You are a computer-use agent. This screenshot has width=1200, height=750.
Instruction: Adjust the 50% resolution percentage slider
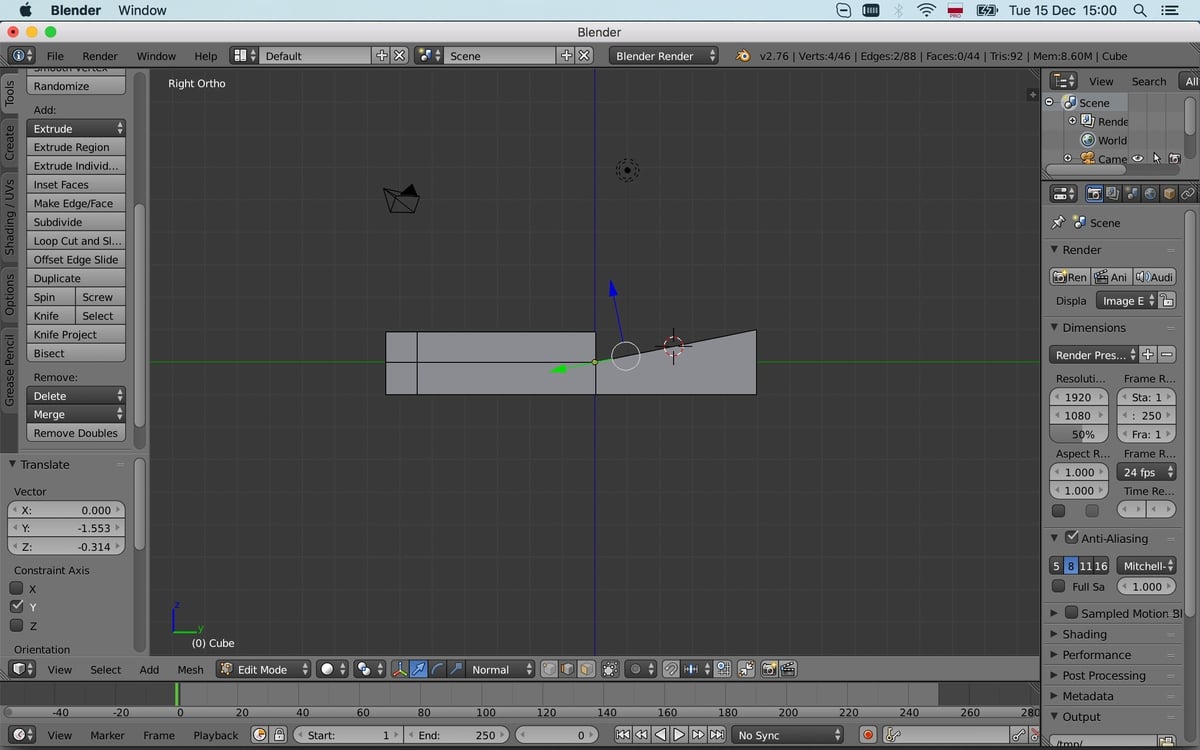(1078, 434)
